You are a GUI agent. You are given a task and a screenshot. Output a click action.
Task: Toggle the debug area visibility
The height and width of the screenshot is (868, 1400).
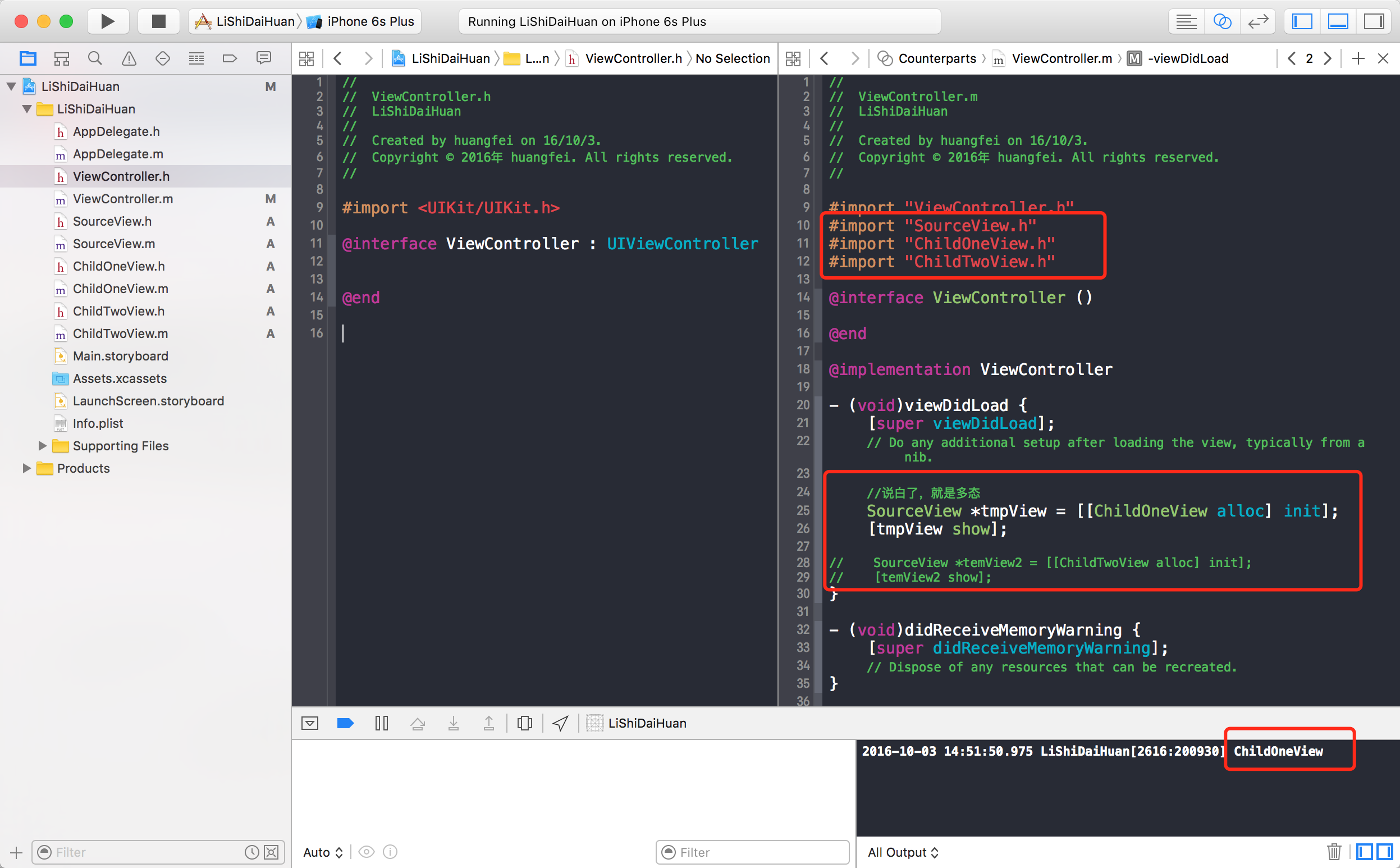[x=1338, y=21]
